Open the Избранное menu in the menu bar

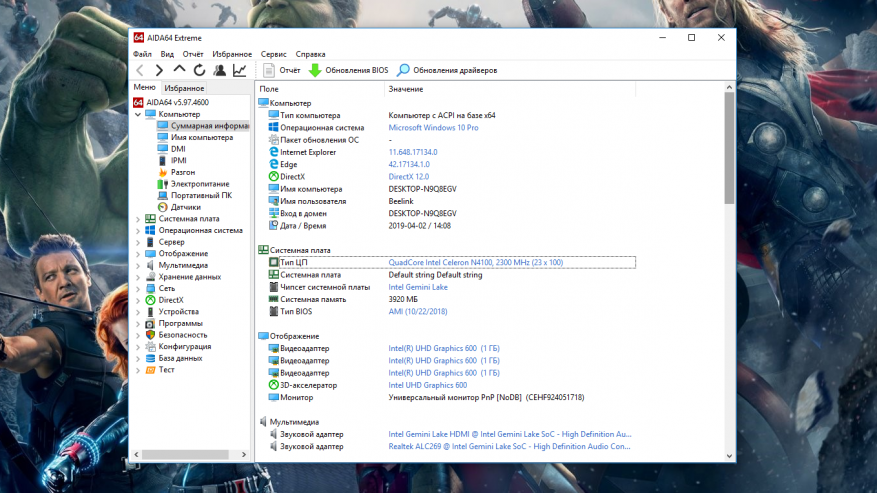coord(232,54)
